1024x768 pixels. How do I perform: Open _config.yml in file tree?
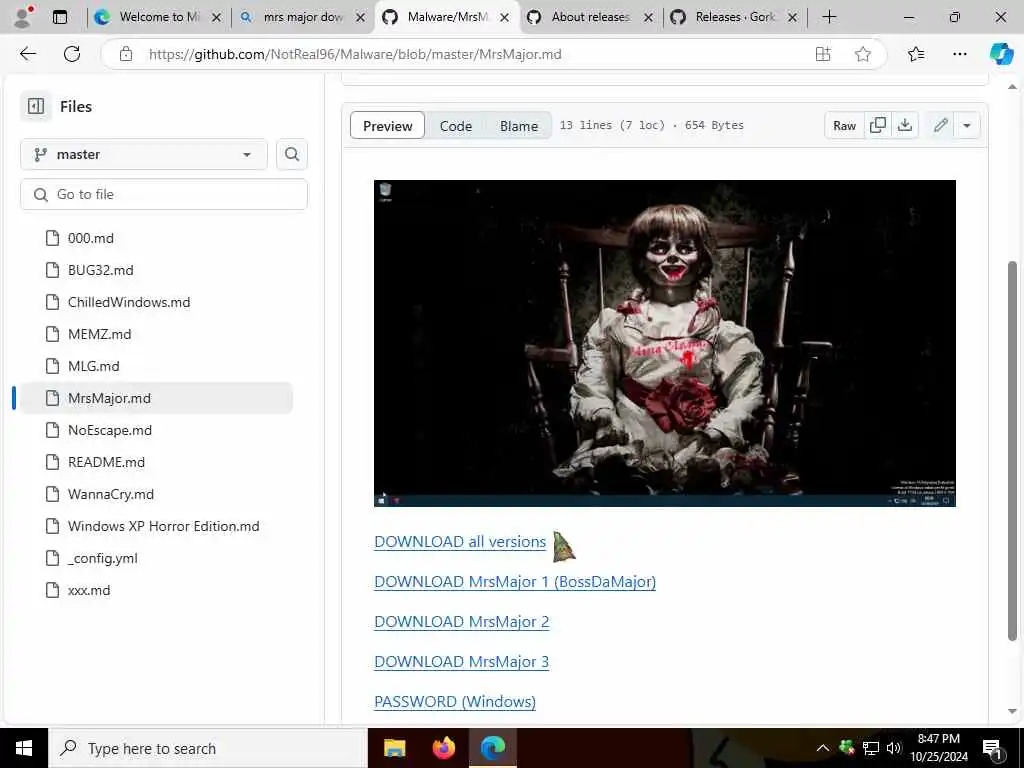(103, 558)
